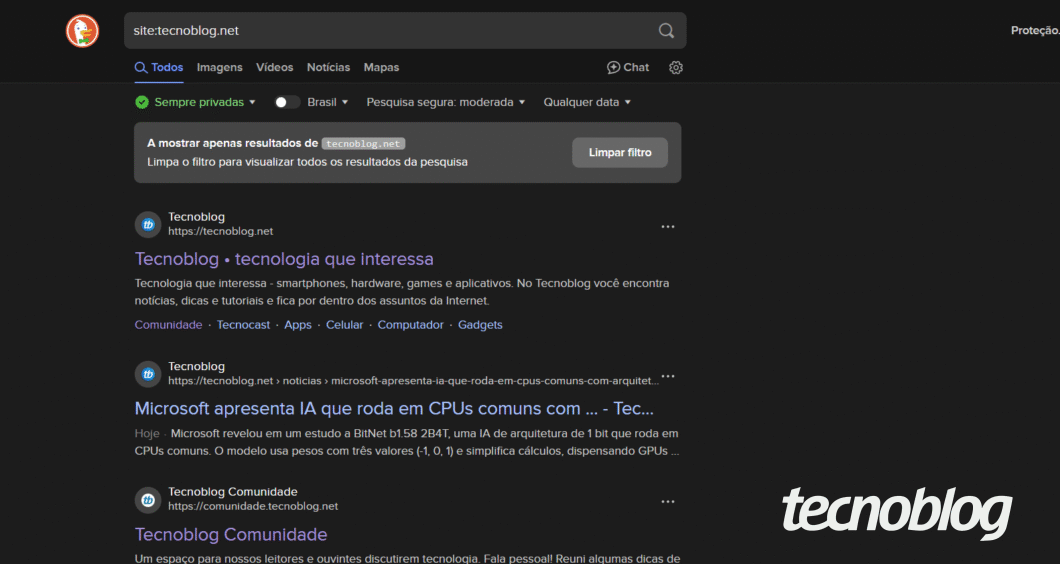Image resolution: width=1060 pixels, height=564 pixels.
Task: Open more options for Microsoft IA result
Action: [x=668, y=376]
